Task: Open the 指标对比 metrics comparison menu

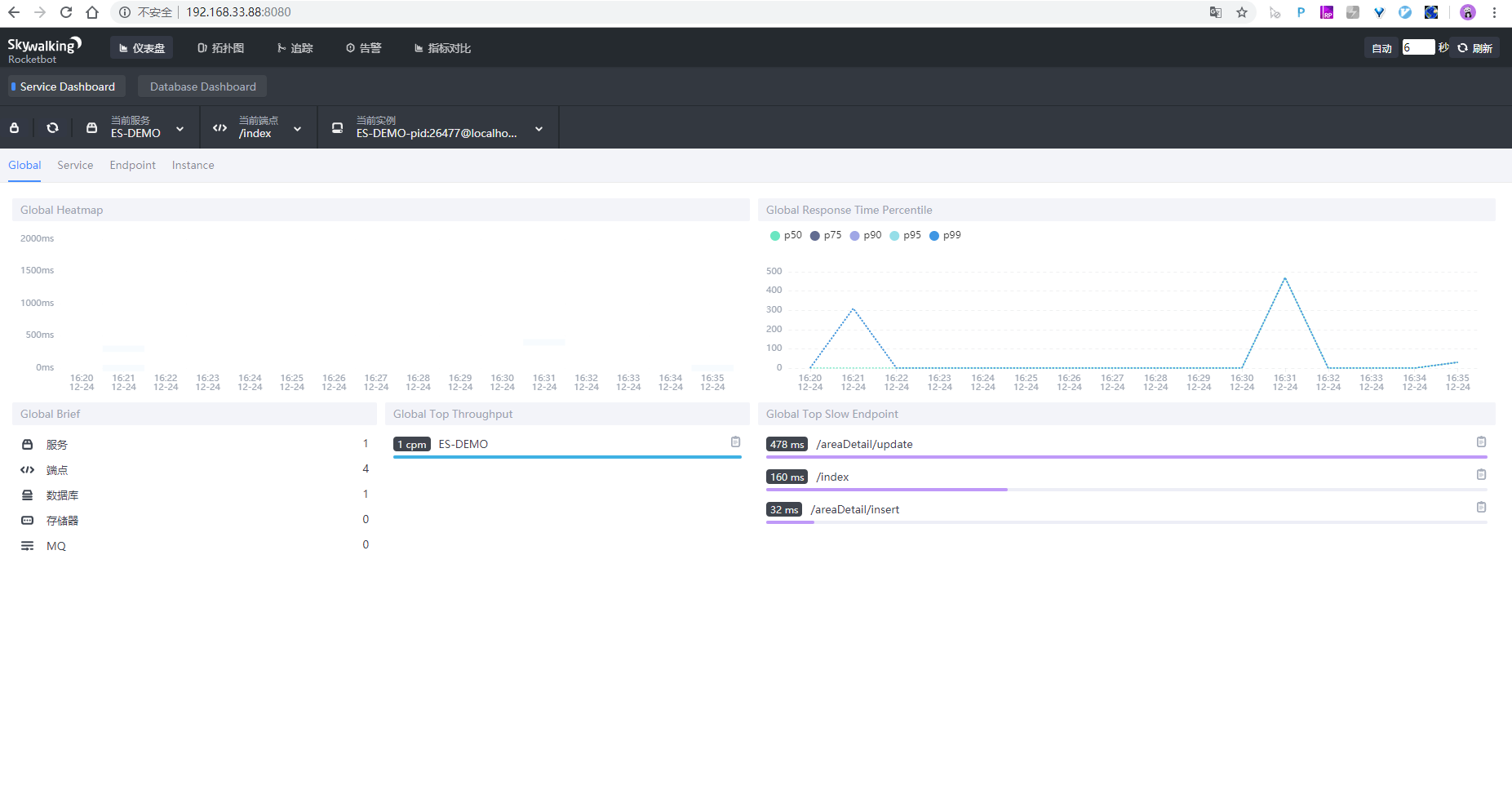Action: coord(443,48)
